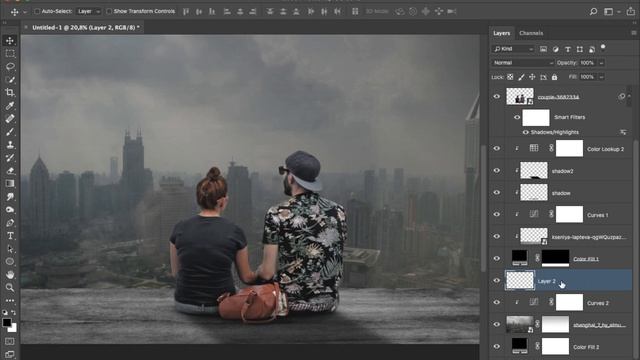The image size is (640, 360).
Task: Hide the Color Fill 1 layer
Action: (497, 258)
